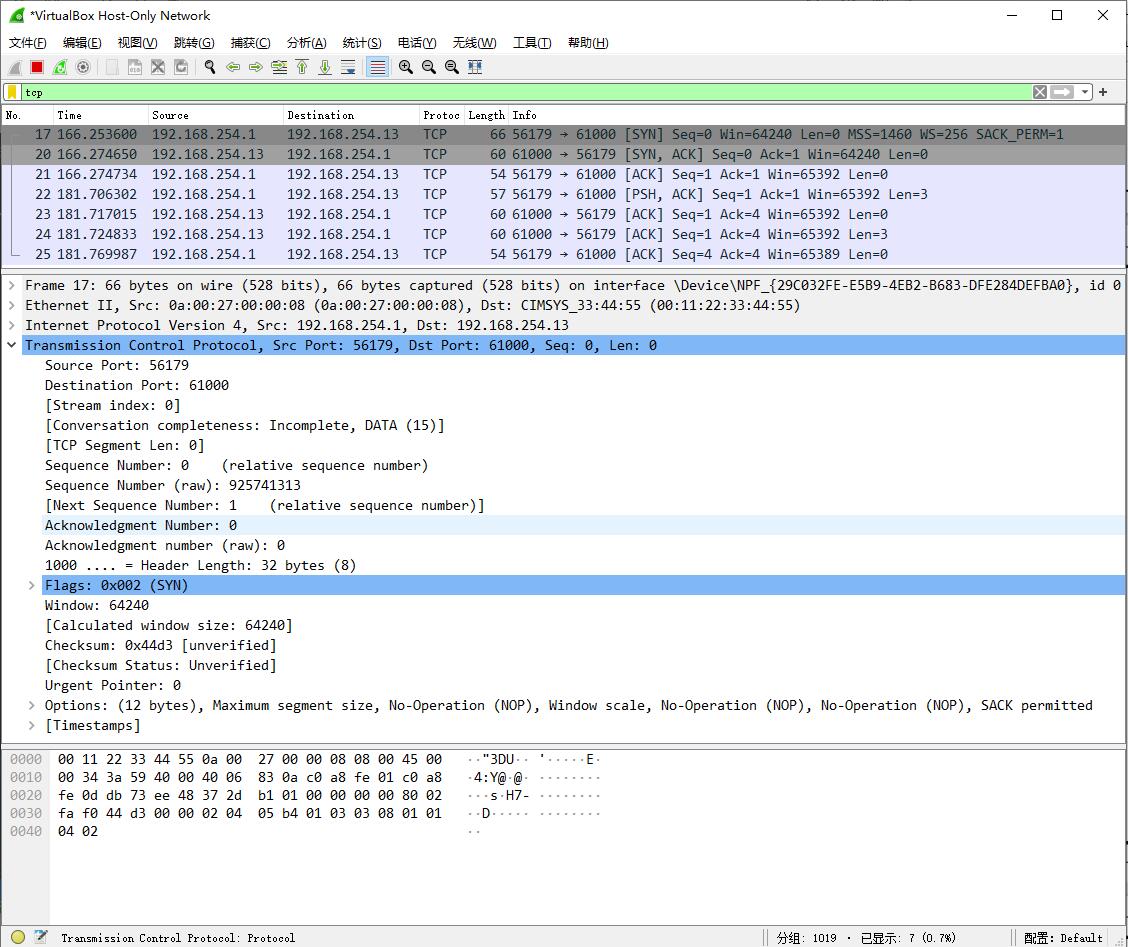Click the open capture file icon
The width and height of the screenshot is (1128, 947).
pos(112,68)
